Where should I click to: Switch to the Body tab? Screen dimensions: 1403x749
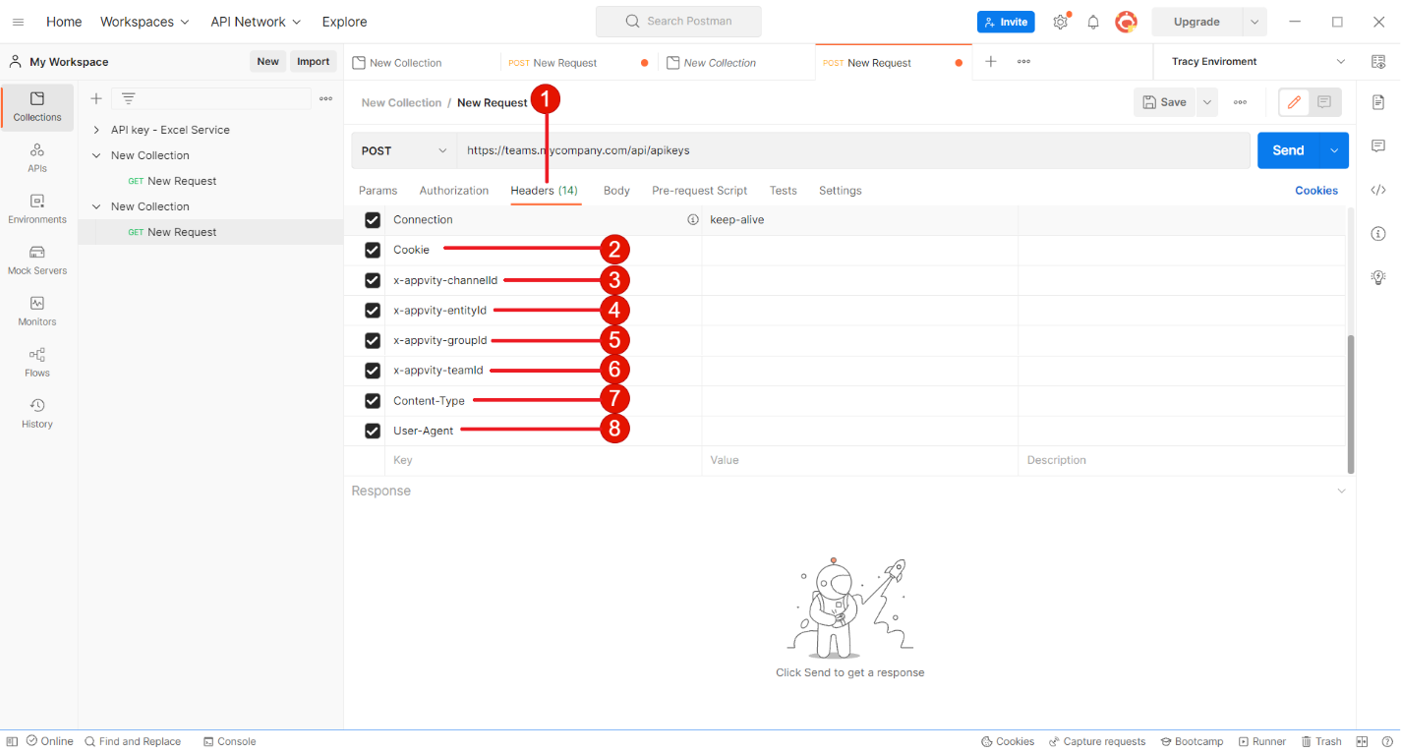[x=616, y=191]
